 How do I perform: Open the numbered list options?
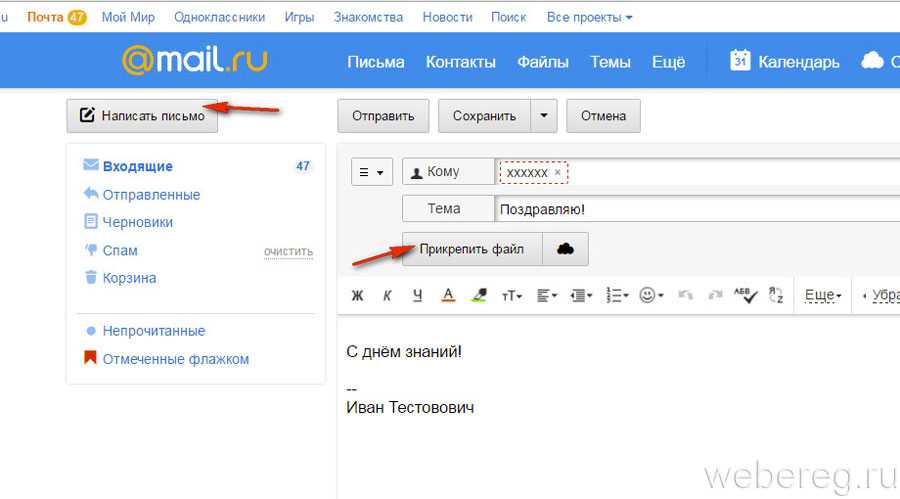click(617, 295)
